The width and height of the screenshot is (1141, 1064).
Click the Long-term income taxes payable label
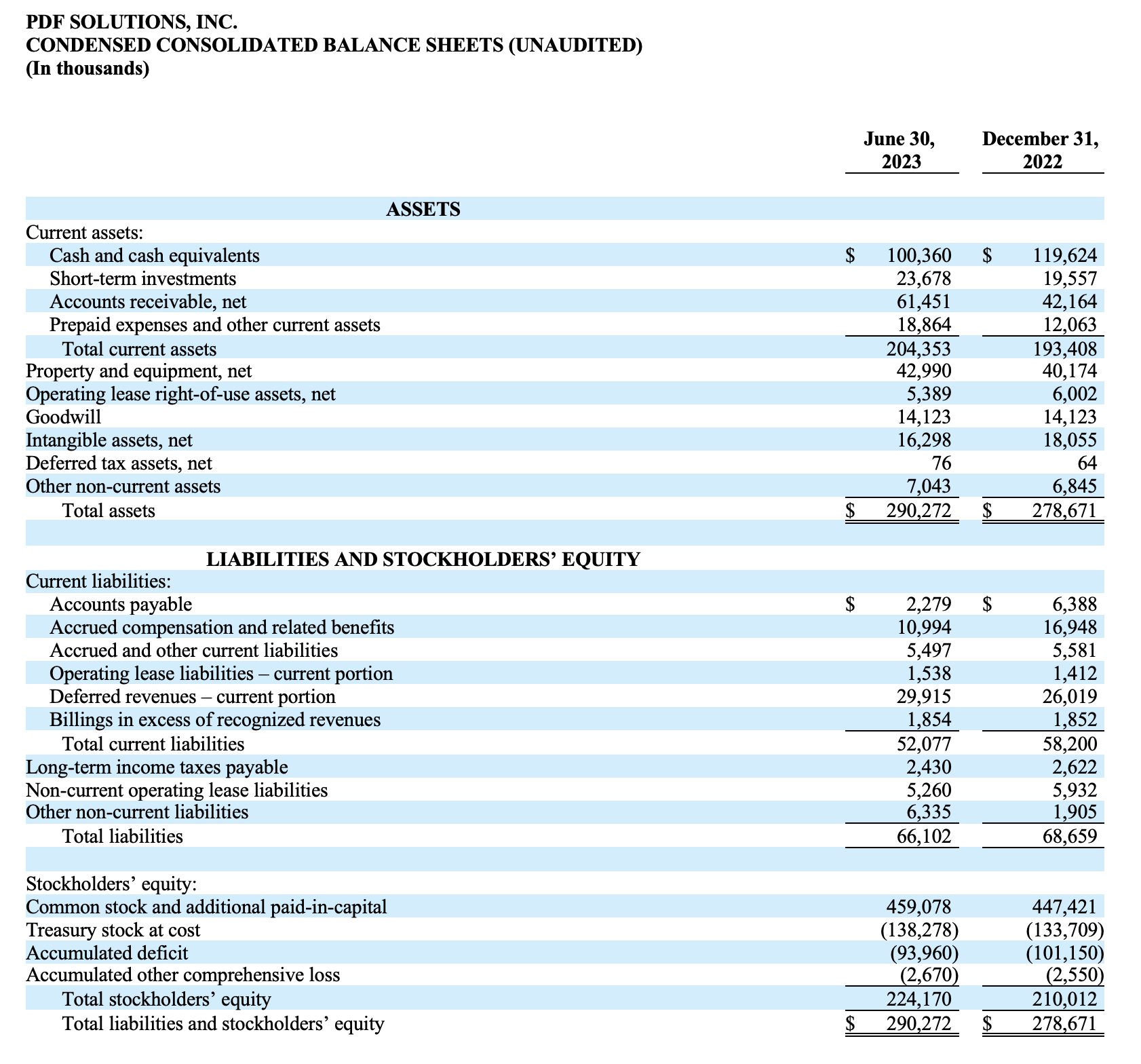[157, 767]
